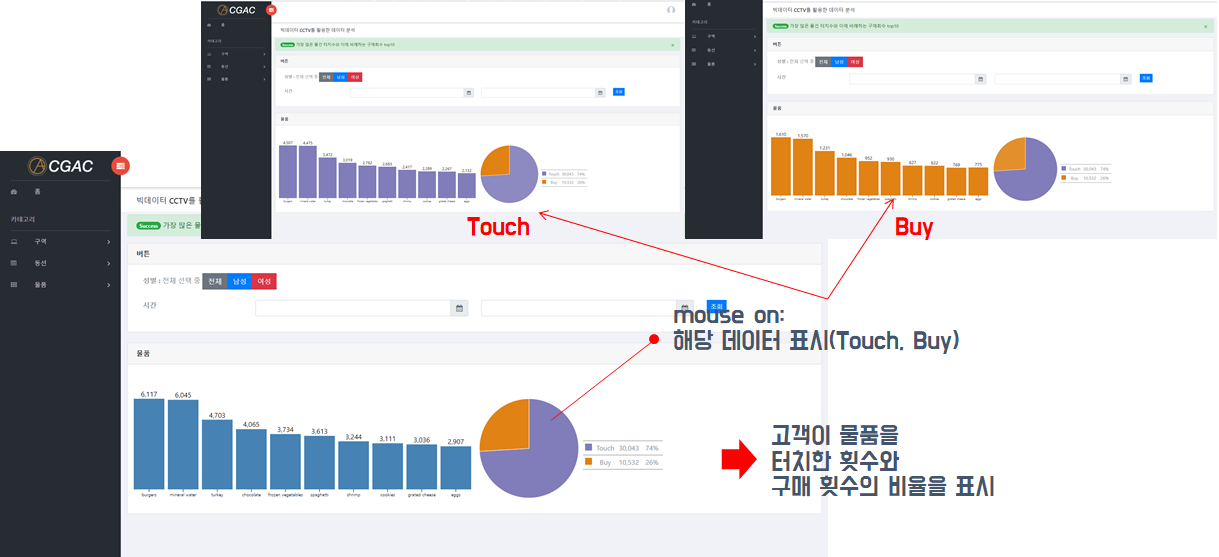This screenshot has height=557, width=1219.
Task: Open the user avatar icon in Touch view
Action: pyautogui.click(x=671, y=9)
